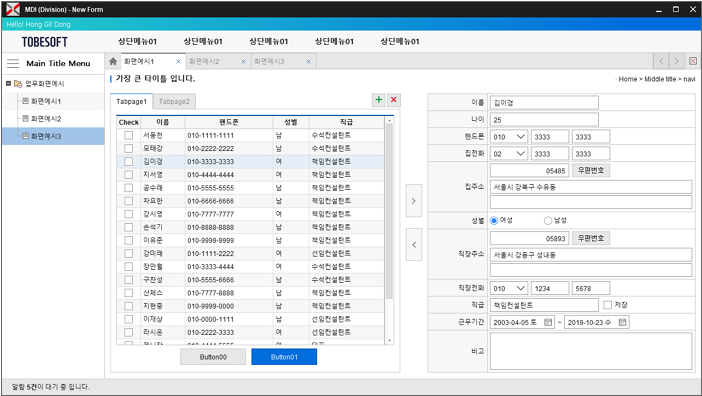Click the phone cell 010-4444-4444
This screenshot has height=396, width=702.
[x=229, y=175]
